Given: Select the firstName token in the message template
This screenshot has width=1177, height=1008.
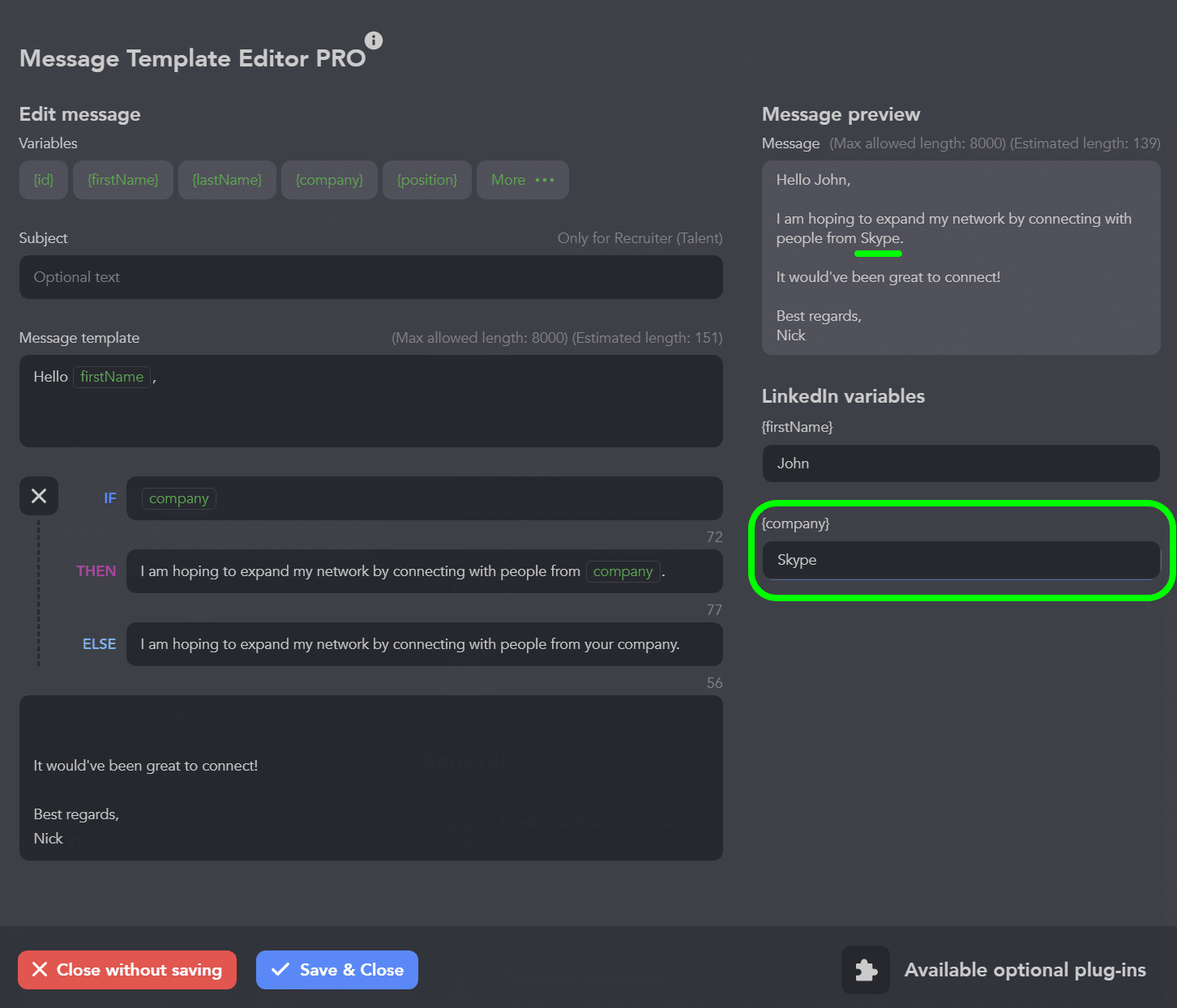Looking at the screenshot, I should 112,377.
